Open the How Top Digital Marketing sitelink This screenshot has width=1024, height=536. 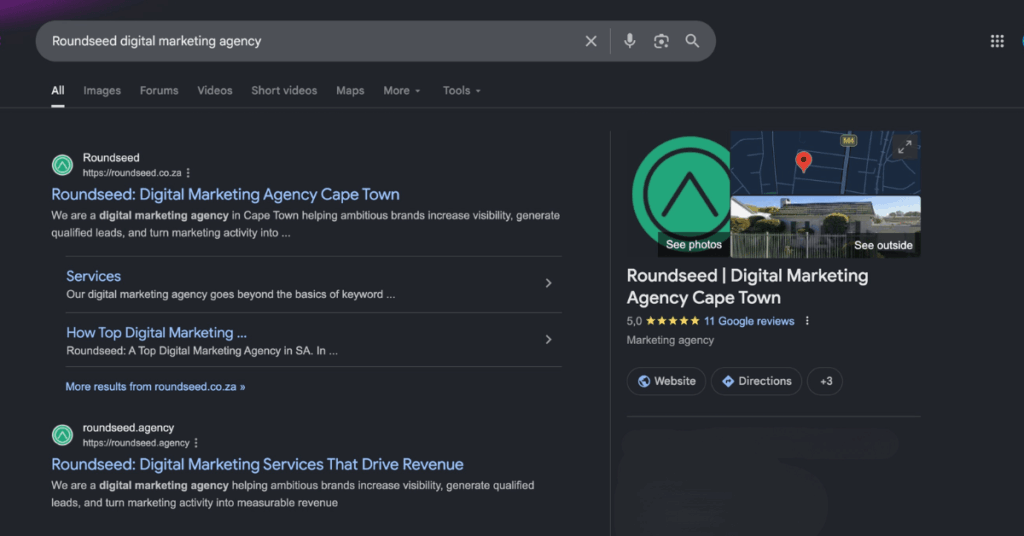(x=156, y=332)
